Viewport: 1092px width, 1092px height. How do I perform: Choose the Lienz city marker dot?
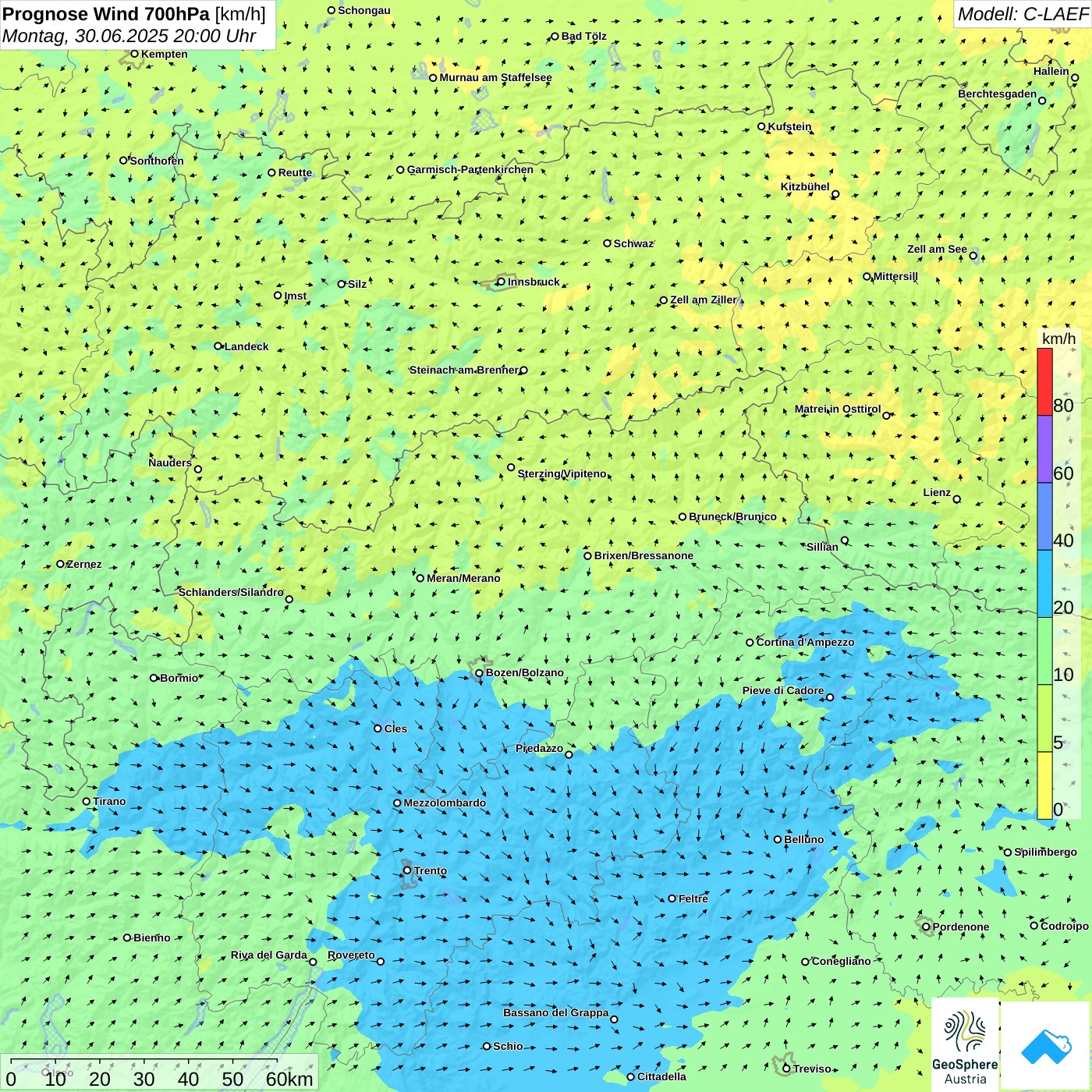pos(957,499)
